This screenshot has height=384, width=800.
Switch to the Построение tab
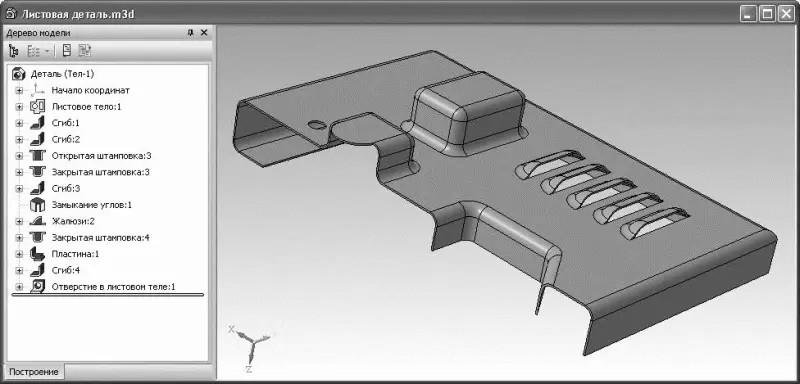[34, 372]
